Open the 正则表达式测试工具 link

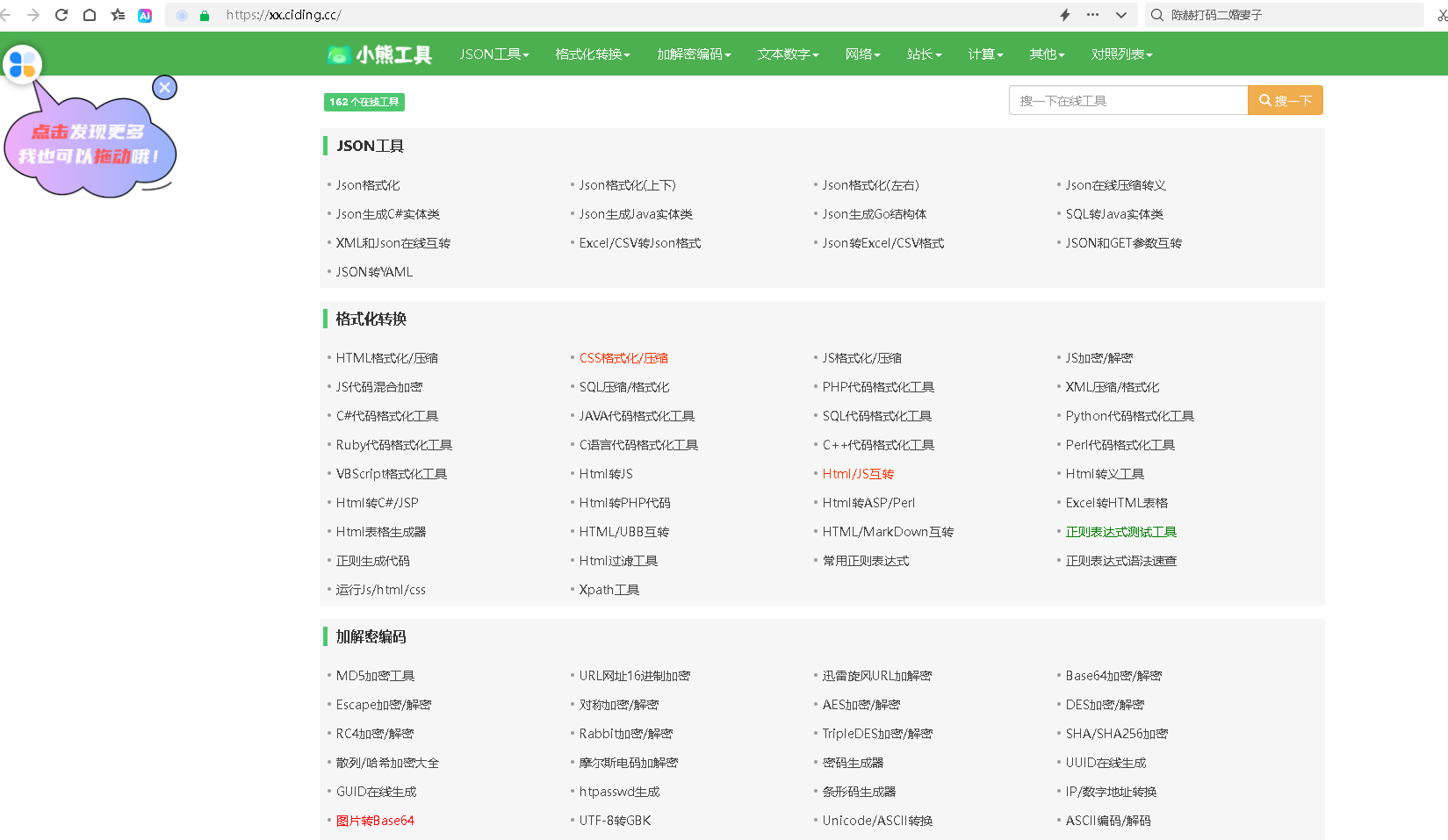coord(1120,532)
